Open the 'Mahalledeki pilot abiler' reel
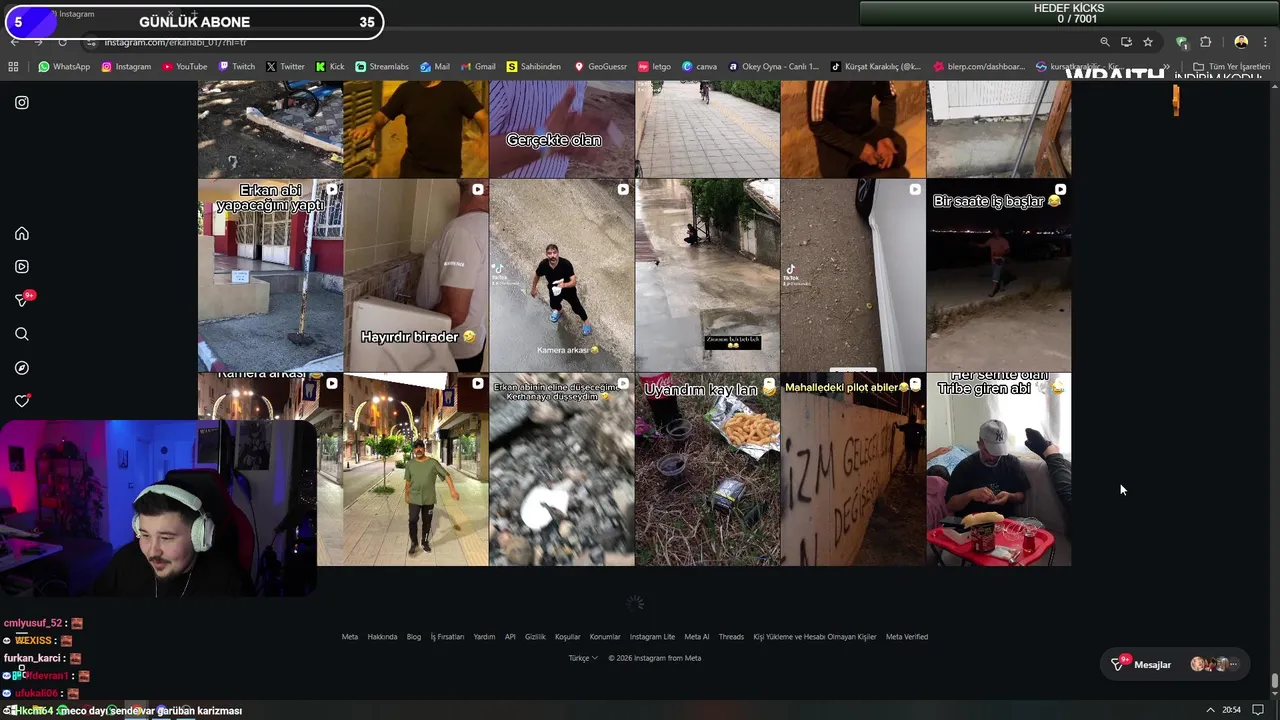Image resolution: width=1280 pixels, height=720 pixels. click(853, 470)
